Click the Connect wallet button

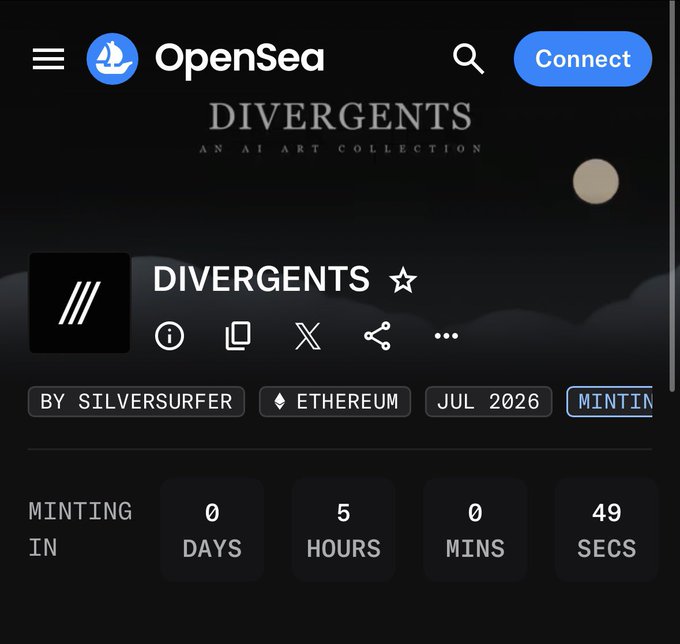click(583, 59)
